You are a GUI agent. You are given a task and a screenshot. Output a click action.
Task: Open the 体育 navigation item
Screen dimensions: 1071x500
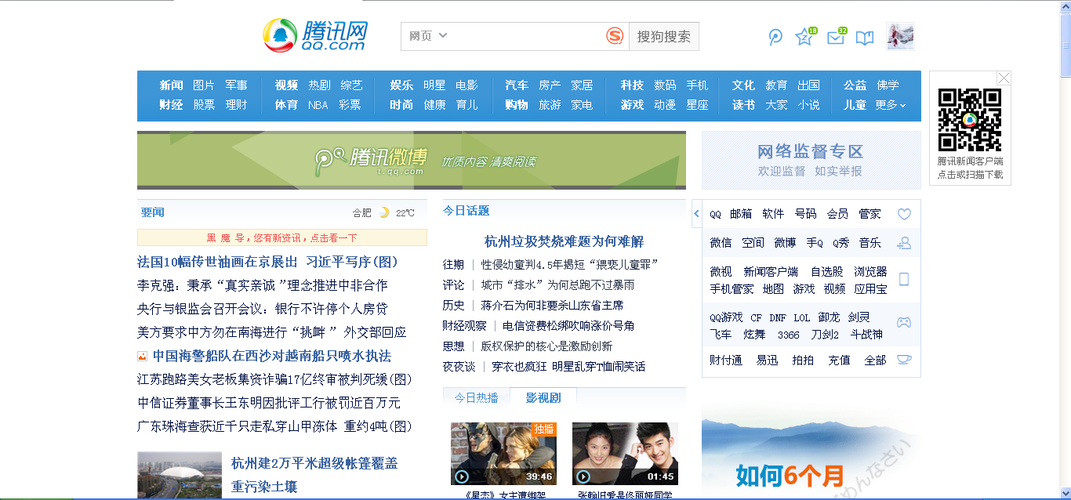[x=286, y=105]
